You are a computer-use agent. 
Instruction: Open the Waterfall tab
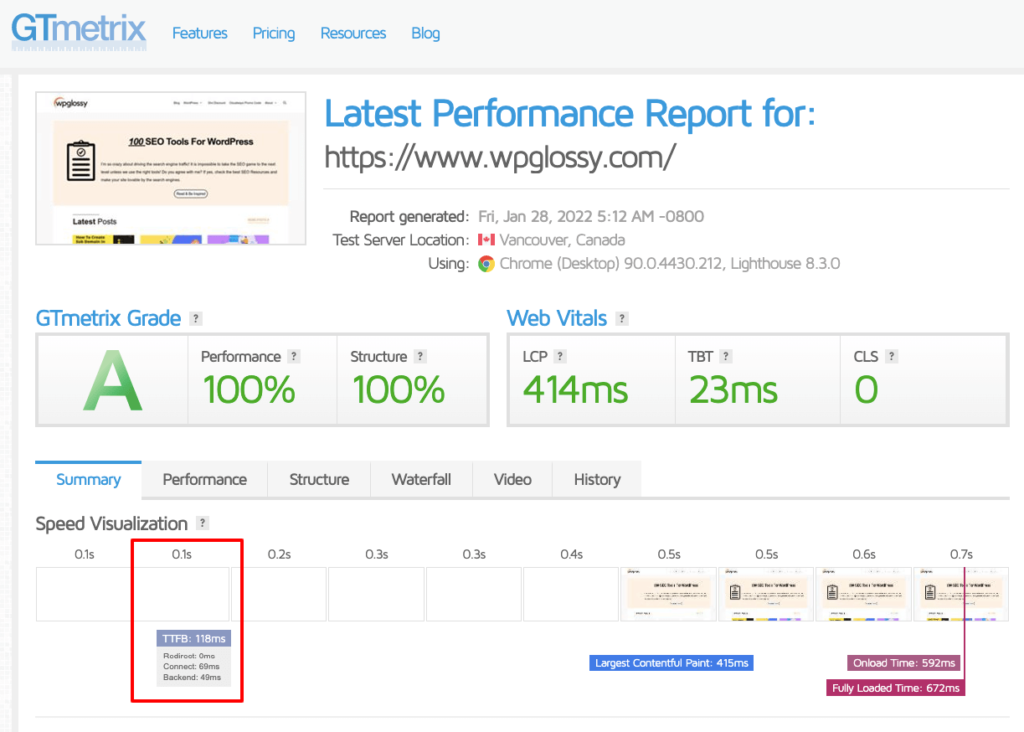click(x=421, y=480)
